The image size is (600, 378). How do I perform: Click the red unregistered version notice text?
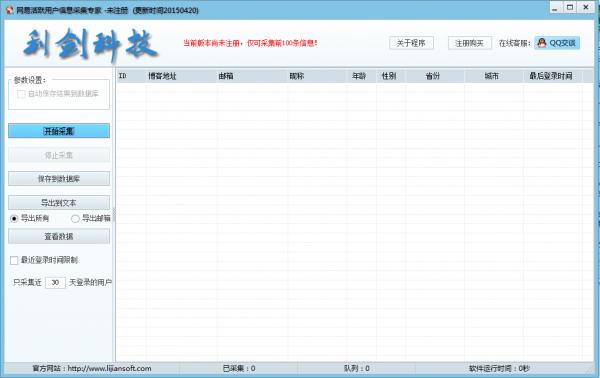click(250, 43)
